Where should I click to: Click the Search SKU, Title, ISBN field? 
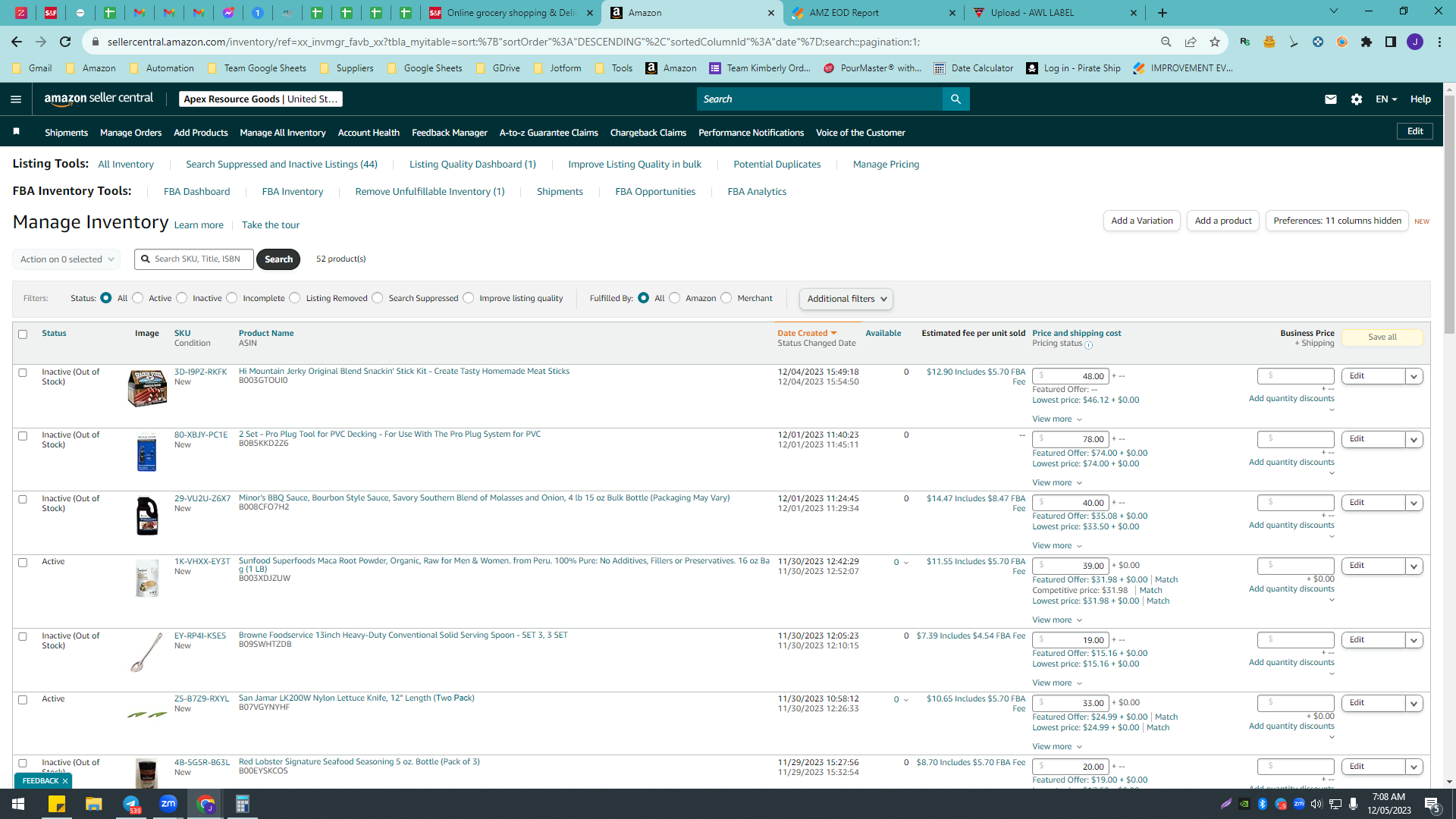pos(194,259)
